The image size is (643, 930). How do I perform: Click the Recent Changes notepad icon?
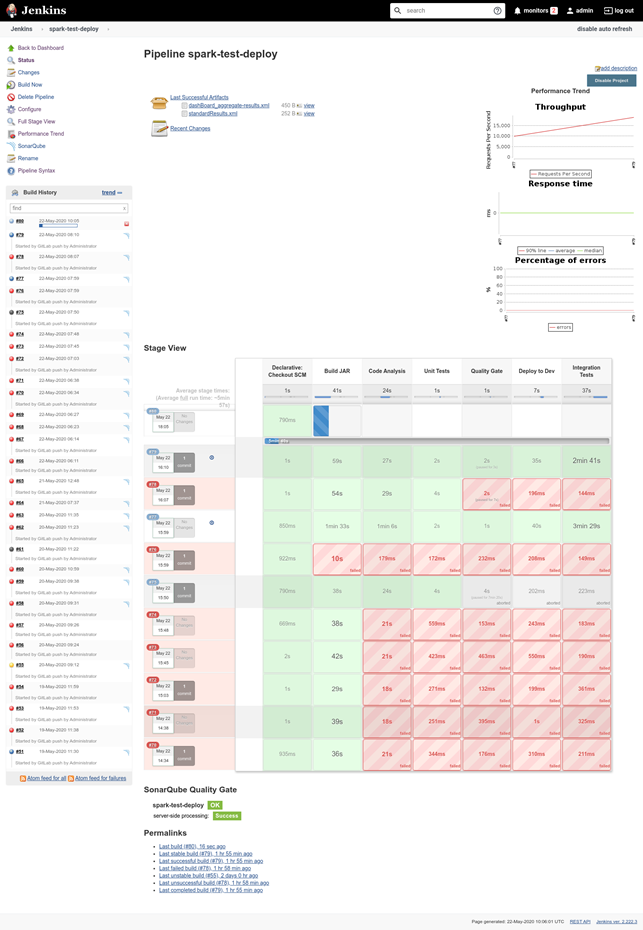coord(159,128)
